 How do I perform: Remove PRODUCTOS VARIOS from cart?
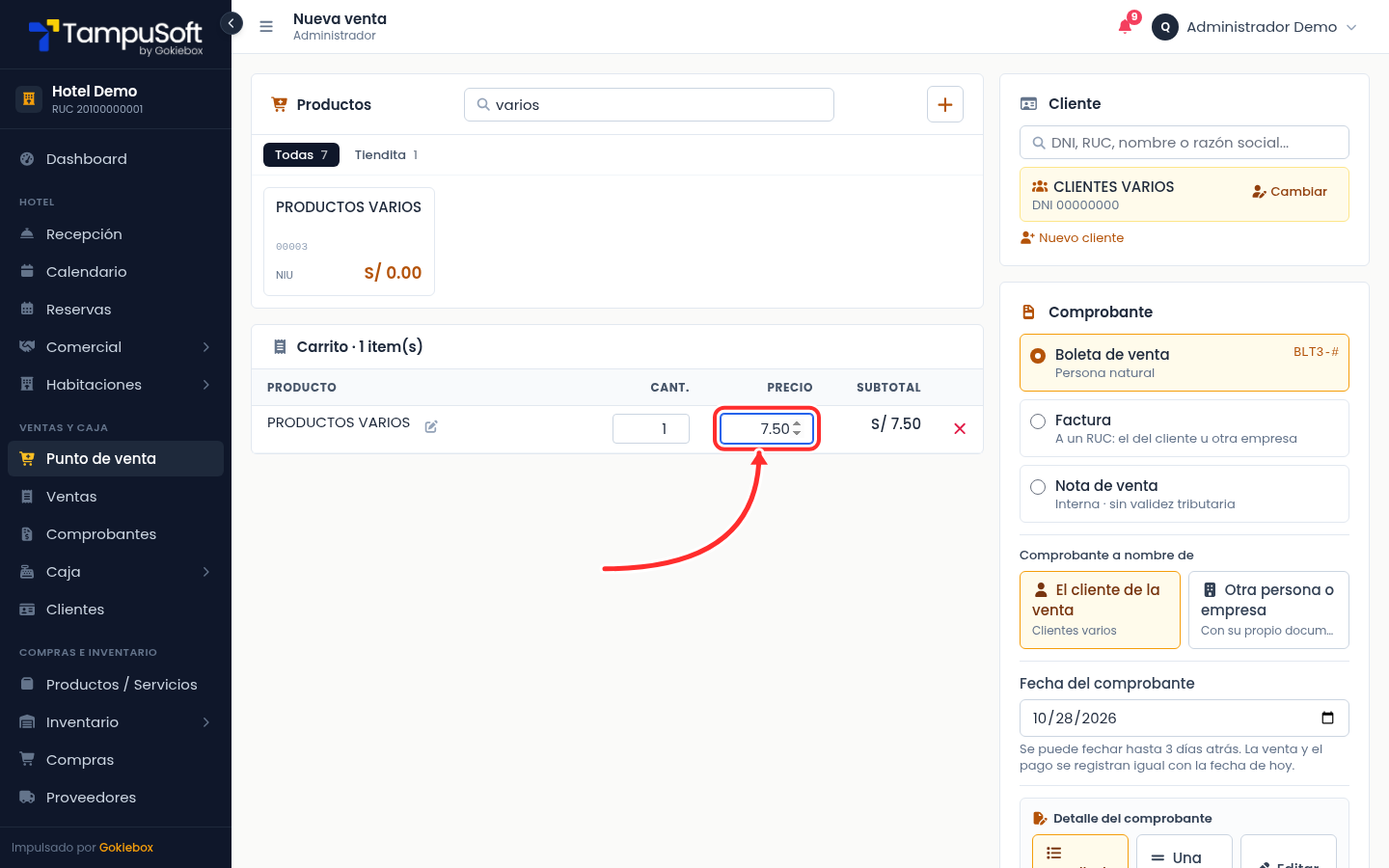point(960,428)
